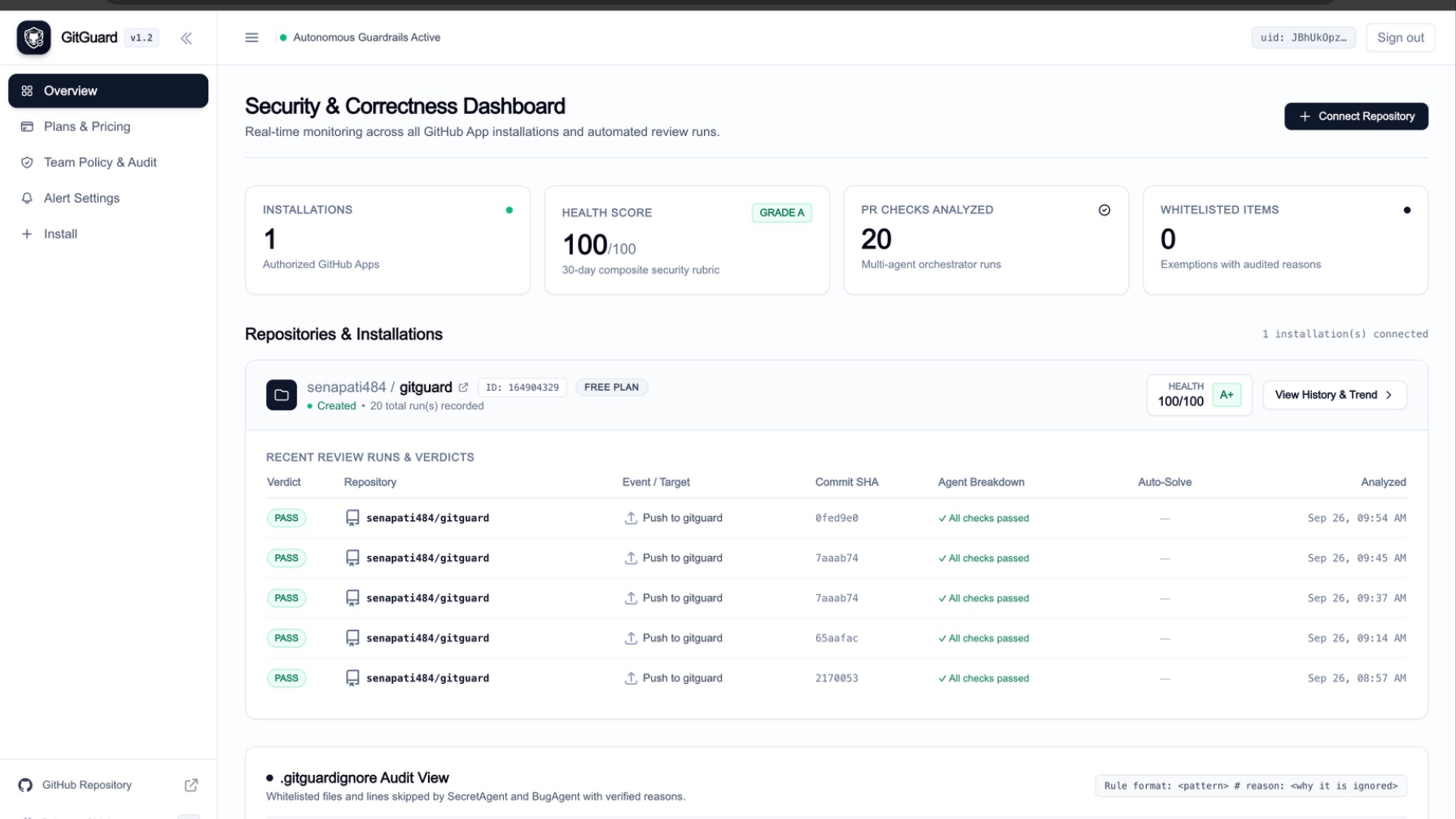Click the Installations green status dot
The height and width of the screenshot is (819, 1456).
pos(509,210)
